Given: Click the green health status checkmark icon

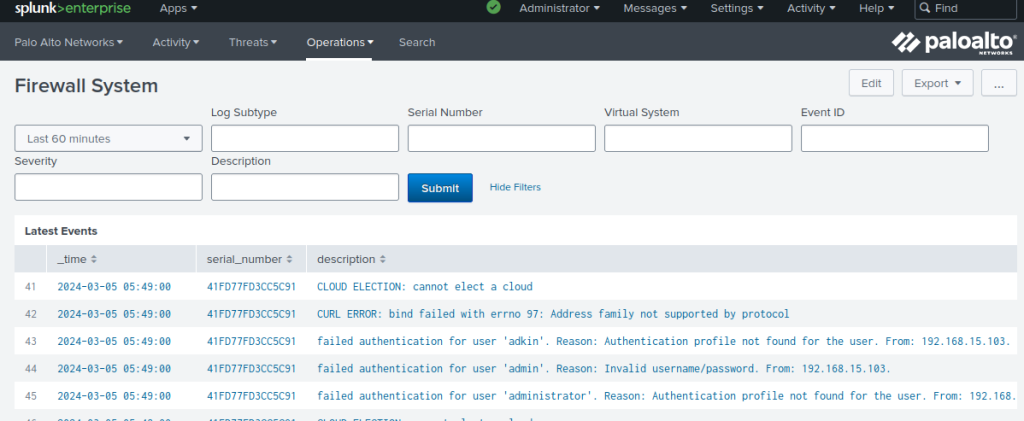Looking at the screenshot, I should pyautogui.click(x=494, y=8).
